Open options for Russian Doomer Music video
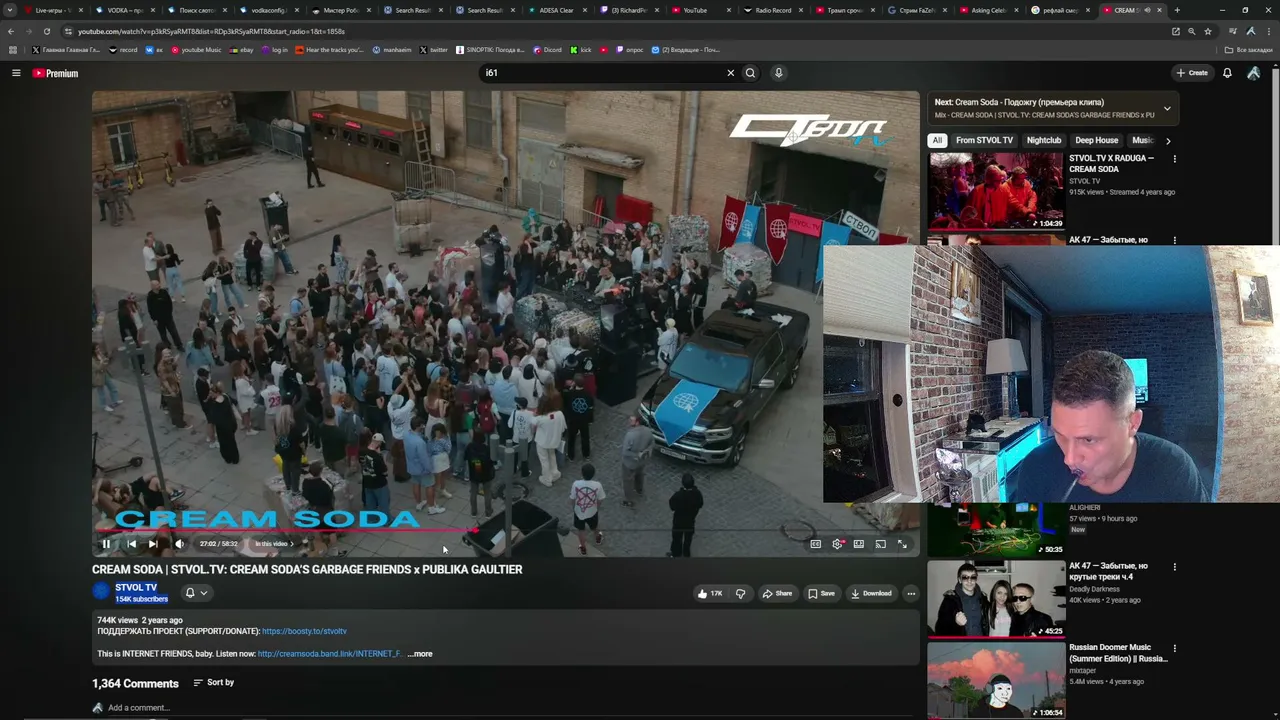This screenshot has width=1280, height=720. click(1175, 648)
